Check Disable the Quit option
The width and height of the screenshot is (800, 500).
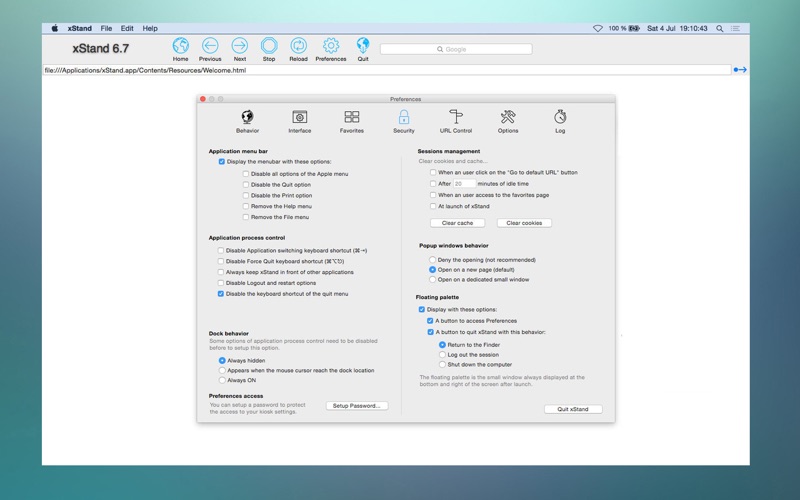[245, 185]
